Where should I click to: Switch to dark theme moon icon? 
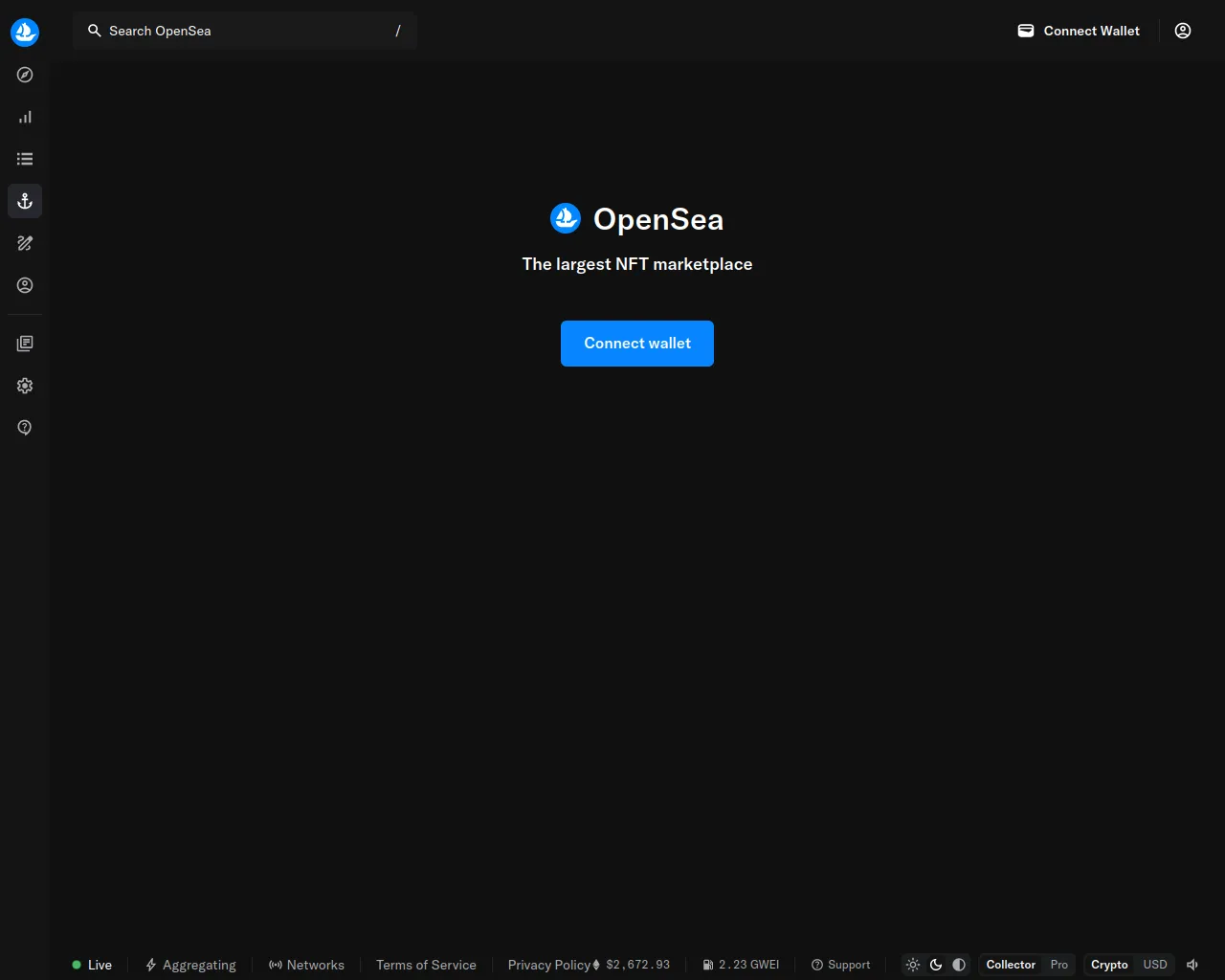click(x=936, y=965)
